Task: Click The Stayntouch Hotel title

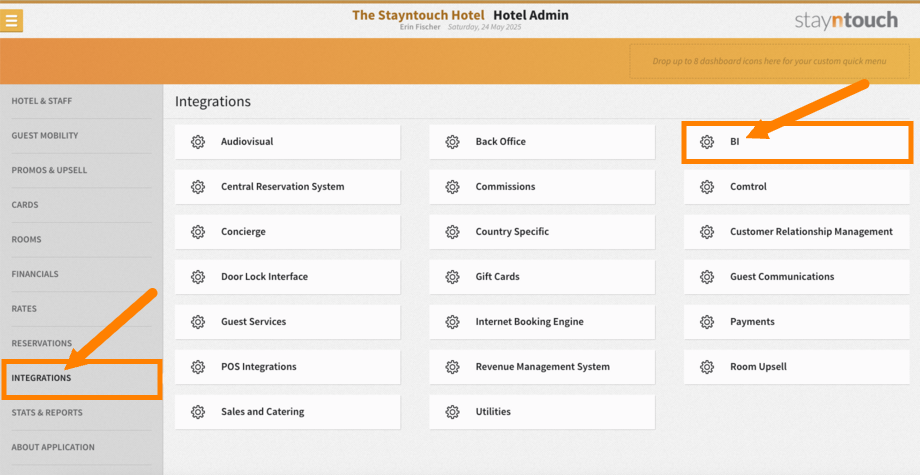Action: (418, 15)
